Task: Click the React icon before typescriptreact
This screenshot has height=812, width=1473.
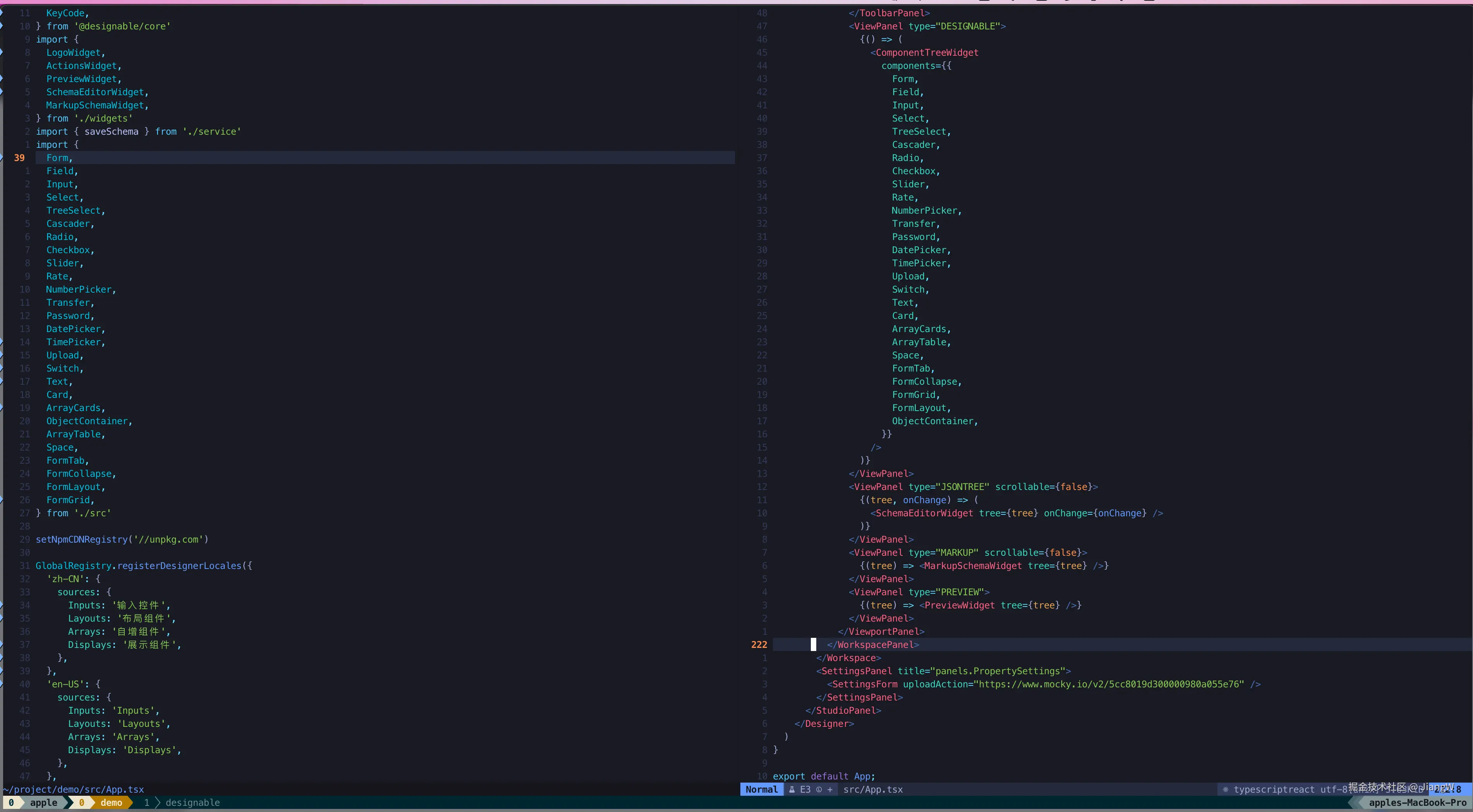Action: 1226,789
